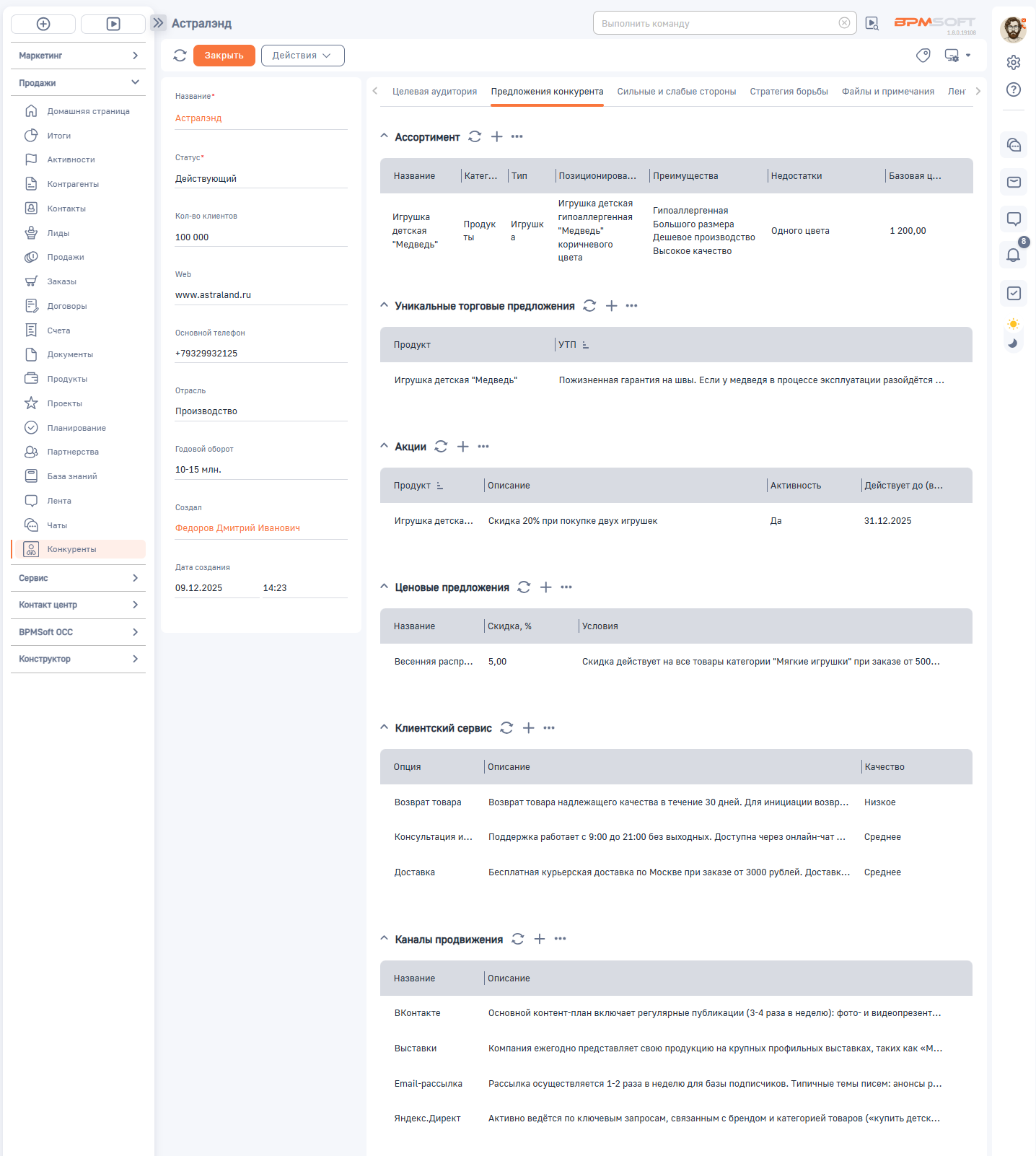
Task: Open Сильные и слабые стороны tab
Action: (x=676, y=92)
